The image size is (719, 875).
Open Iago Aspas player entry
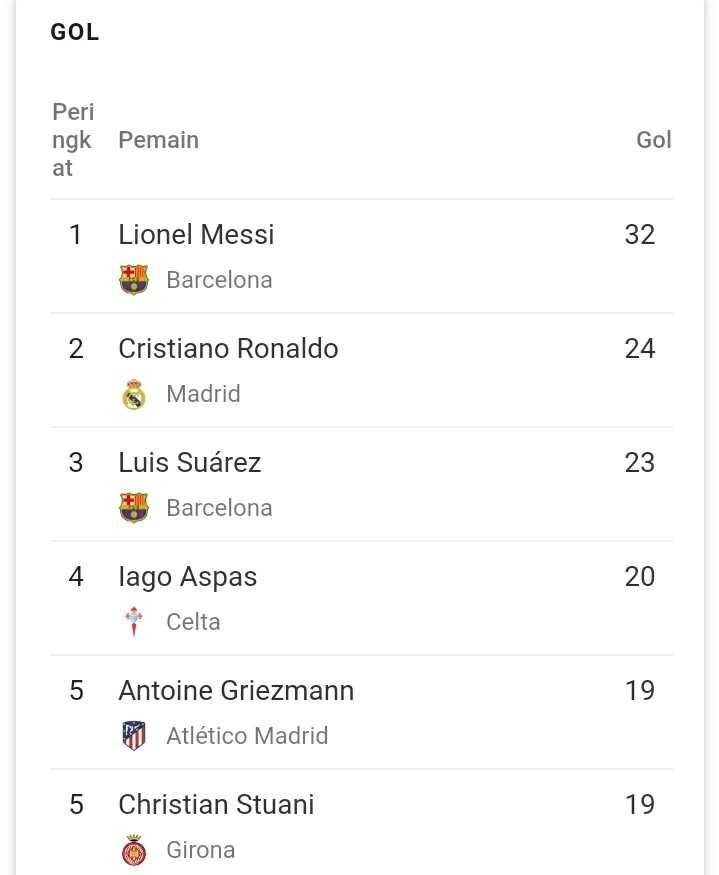188,577
